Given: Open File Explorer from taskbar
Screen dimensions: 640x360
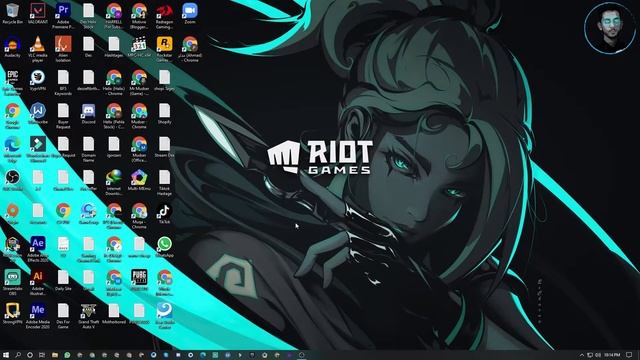Looking at the screenshot, I should pyautogui.click(x=55, y=355).
